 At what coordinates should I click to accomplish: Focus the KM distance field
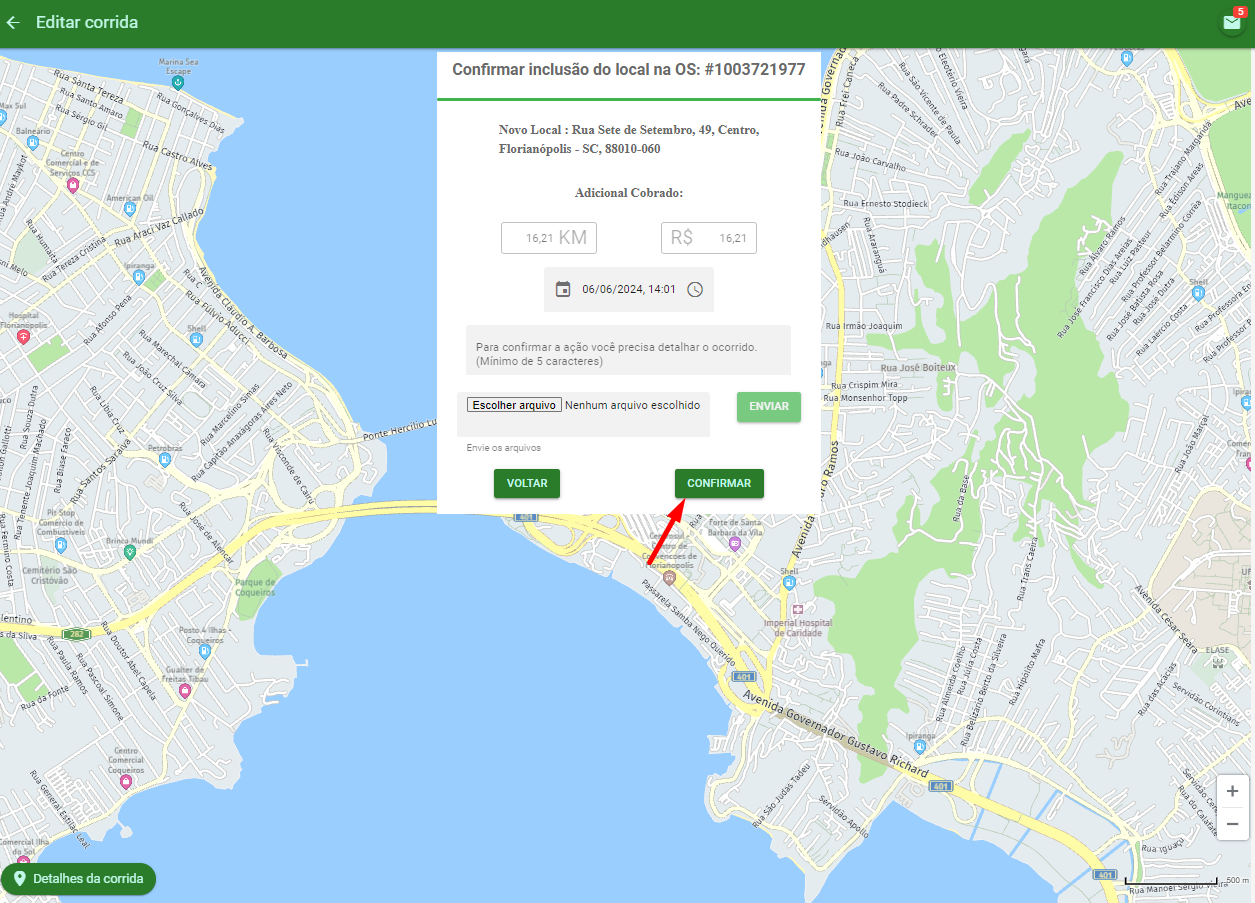pyautogui.click(x=549, y=238)
